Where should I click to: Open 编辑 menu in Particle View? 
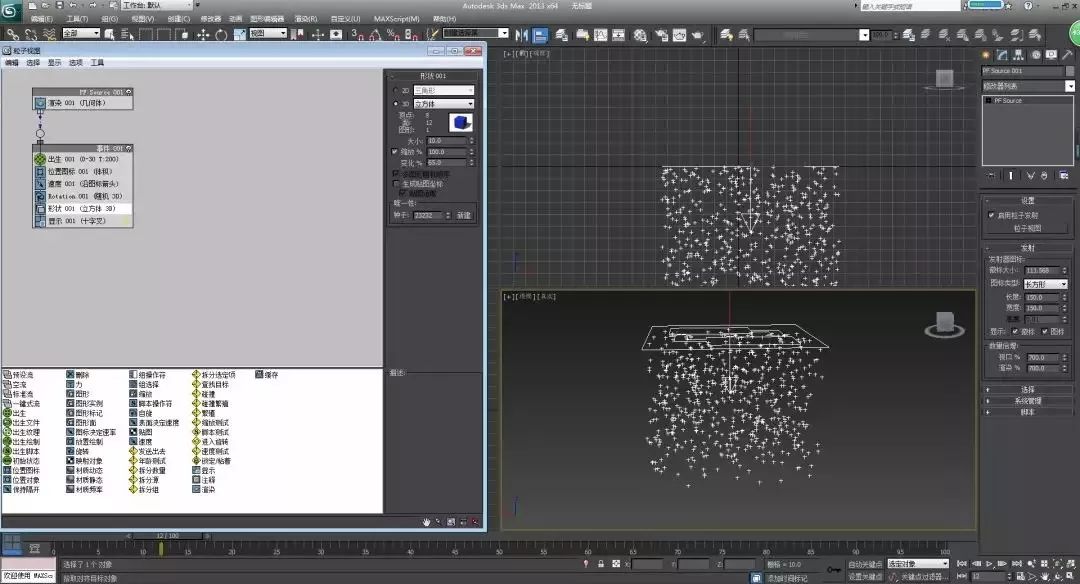click(x=12, y=63)
